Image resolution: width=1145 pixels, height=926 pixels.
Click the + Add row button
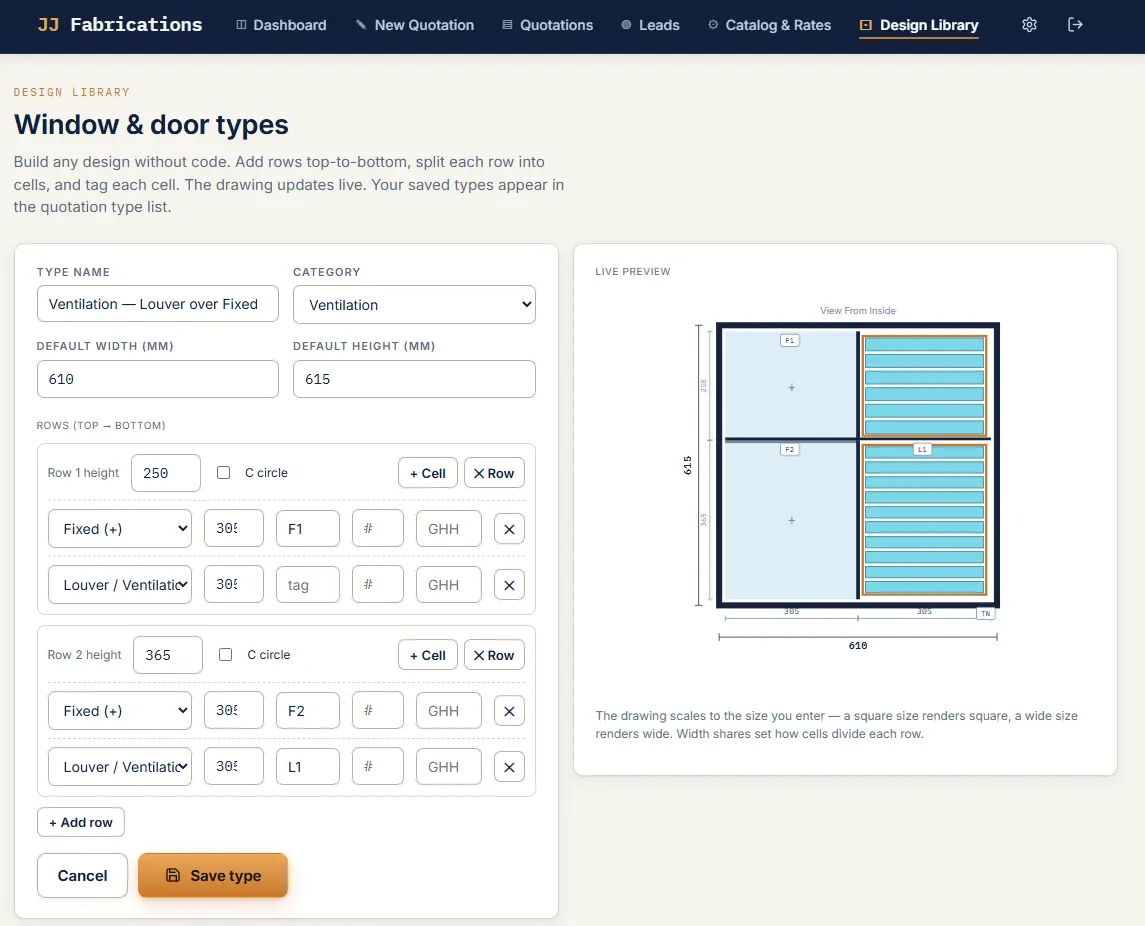pos(81,822)
